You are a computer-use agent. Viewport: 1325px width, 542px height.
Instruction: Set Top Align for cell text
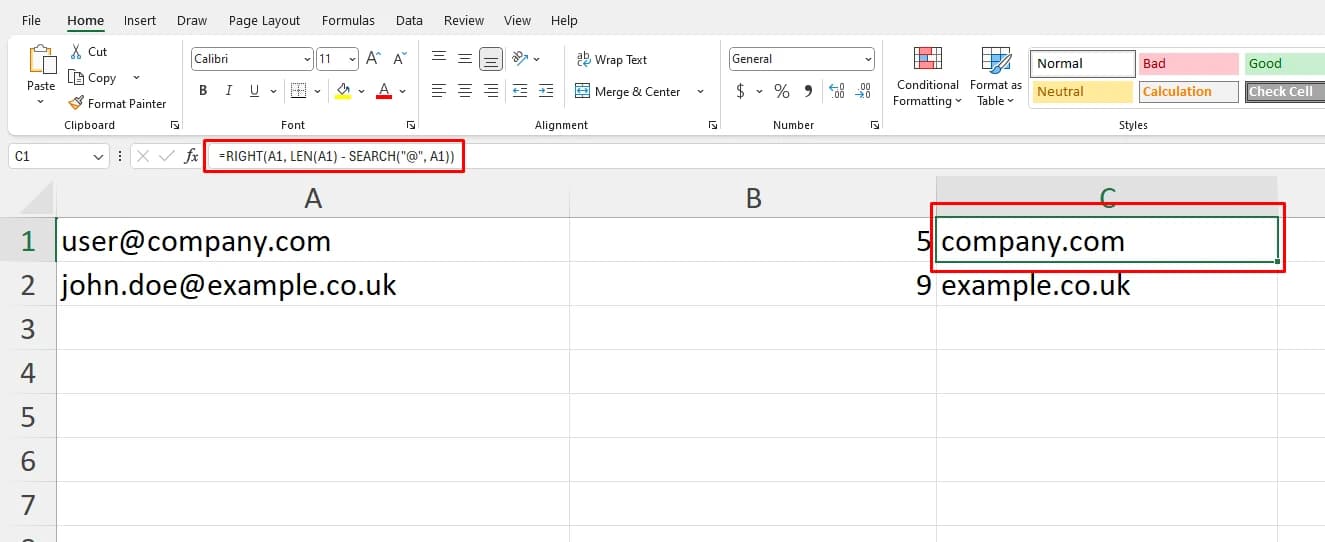(x=439, y=59)
